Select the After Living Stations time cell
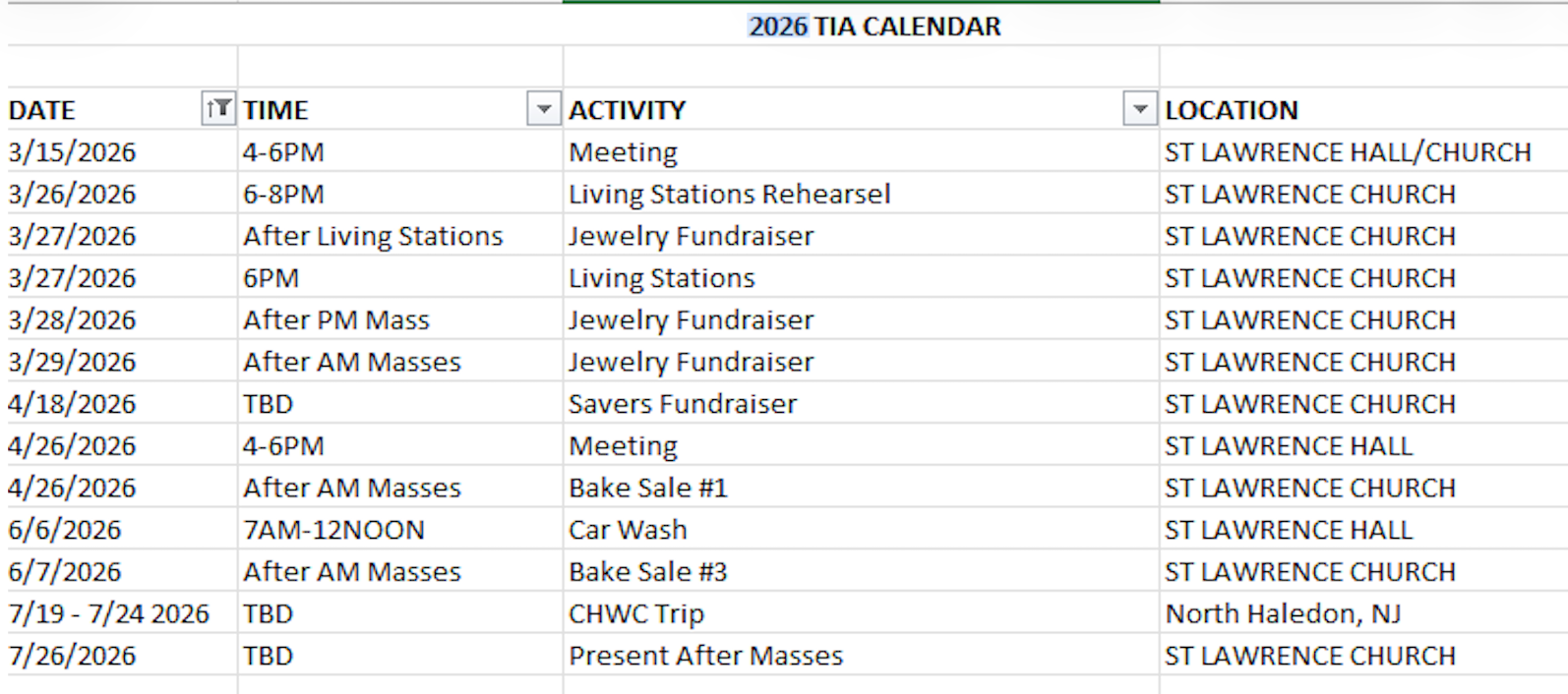The width and height of the screenshot is (1568, 694). [x=373, y=236]
